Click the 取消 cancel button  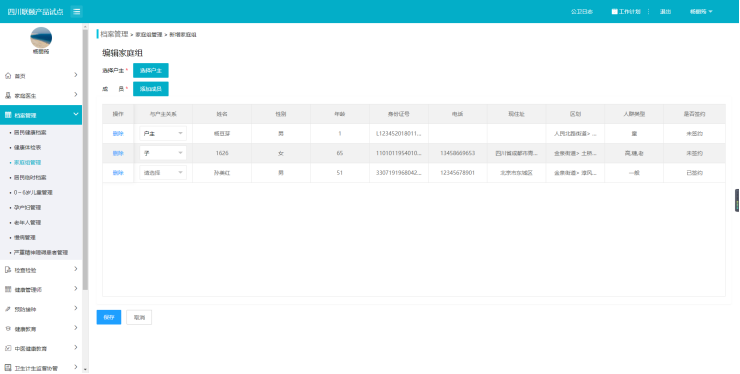pos(139,317)
